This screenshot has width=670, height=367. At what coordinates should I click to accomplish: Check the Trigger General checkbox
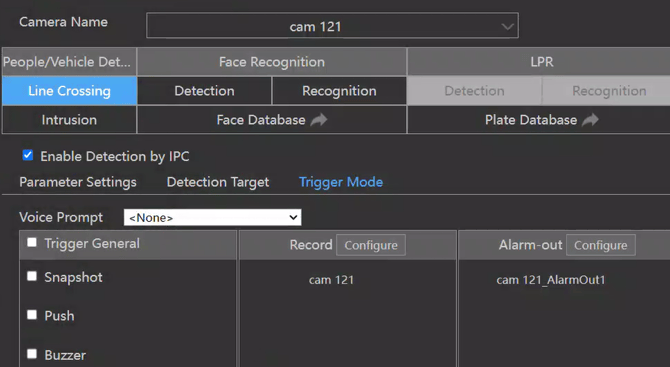[32, 243]
